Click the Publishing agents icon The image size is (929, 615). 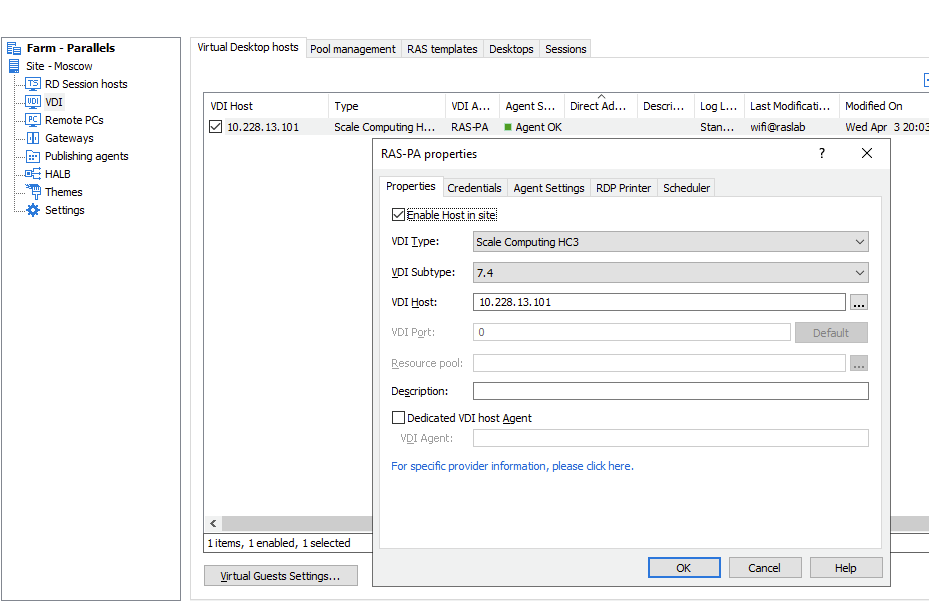pyautogui.click(x=33, y=156)
